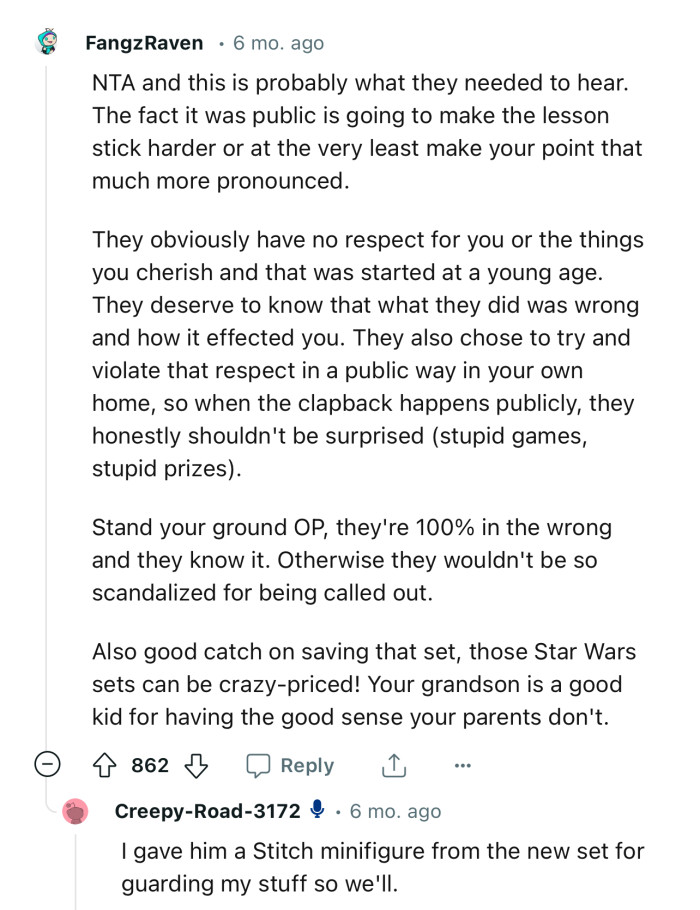Click the Reply button label
This screenshot has width=700, height=910.
(x=307, y=766)
